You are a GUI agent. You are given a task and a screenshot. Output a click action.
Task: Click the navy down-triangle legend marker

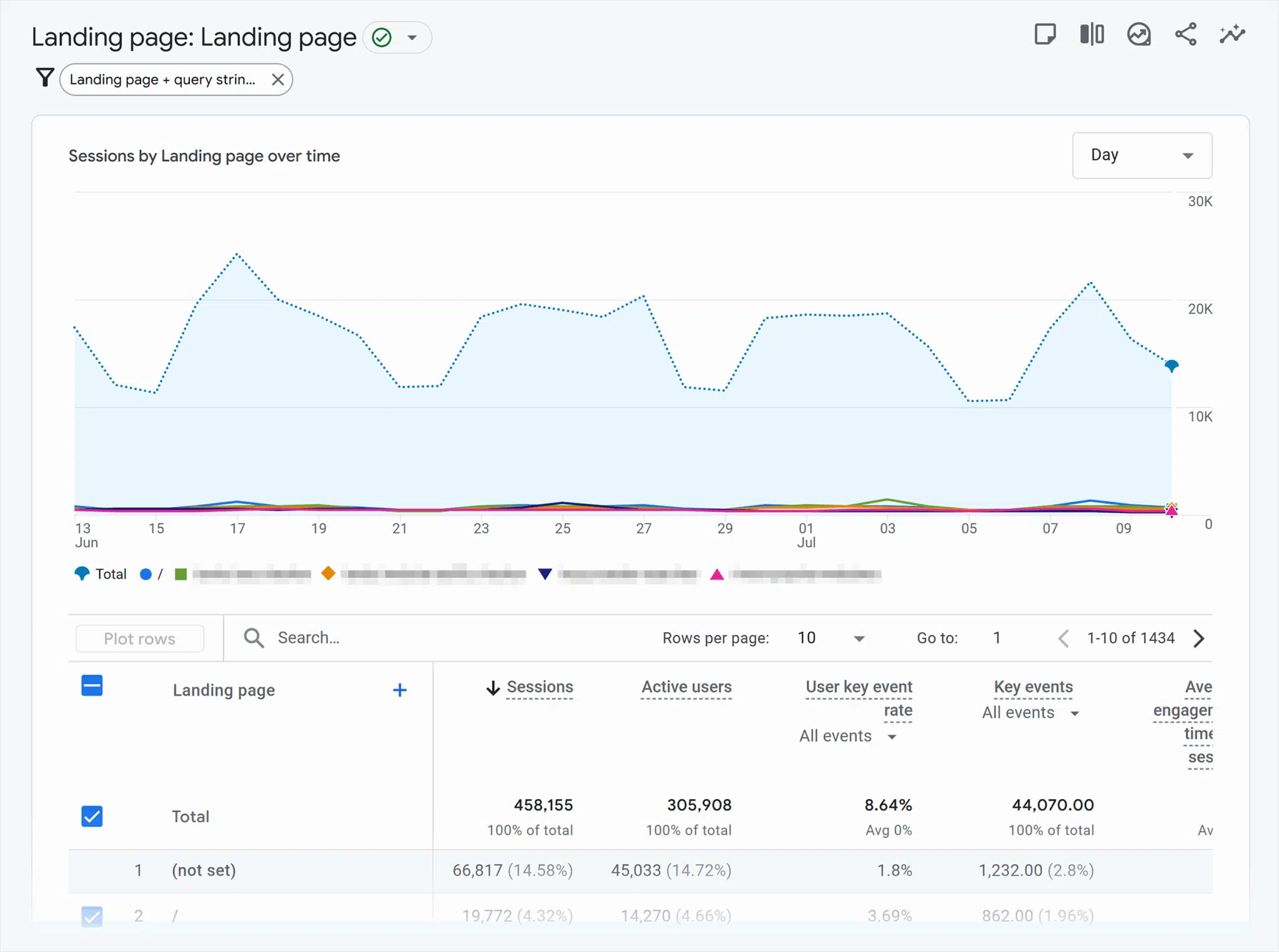tap(545, 574)
